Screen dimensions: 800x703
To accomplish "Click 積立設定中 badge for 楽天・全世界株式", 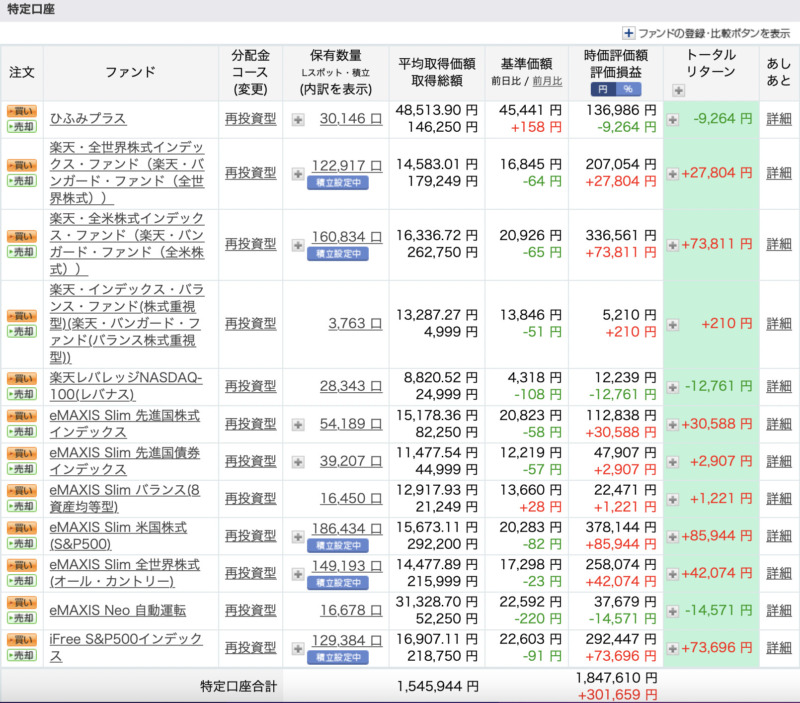I will pos(338,183).
